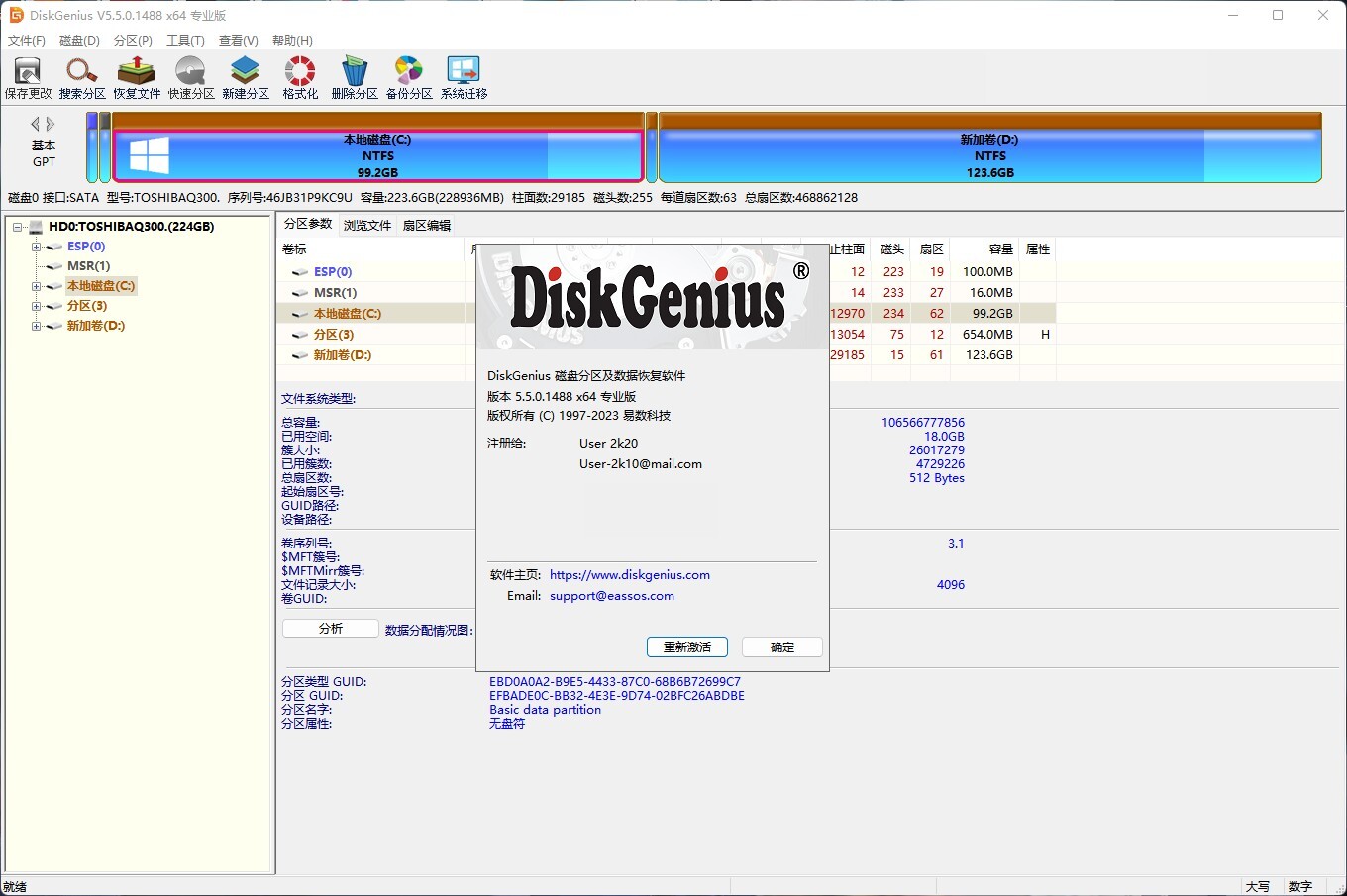Select the 新加卷(D:) partition bar in disk map
Image resolution: width=1347 pixels, height=896 pixels.
coord(989,155)
